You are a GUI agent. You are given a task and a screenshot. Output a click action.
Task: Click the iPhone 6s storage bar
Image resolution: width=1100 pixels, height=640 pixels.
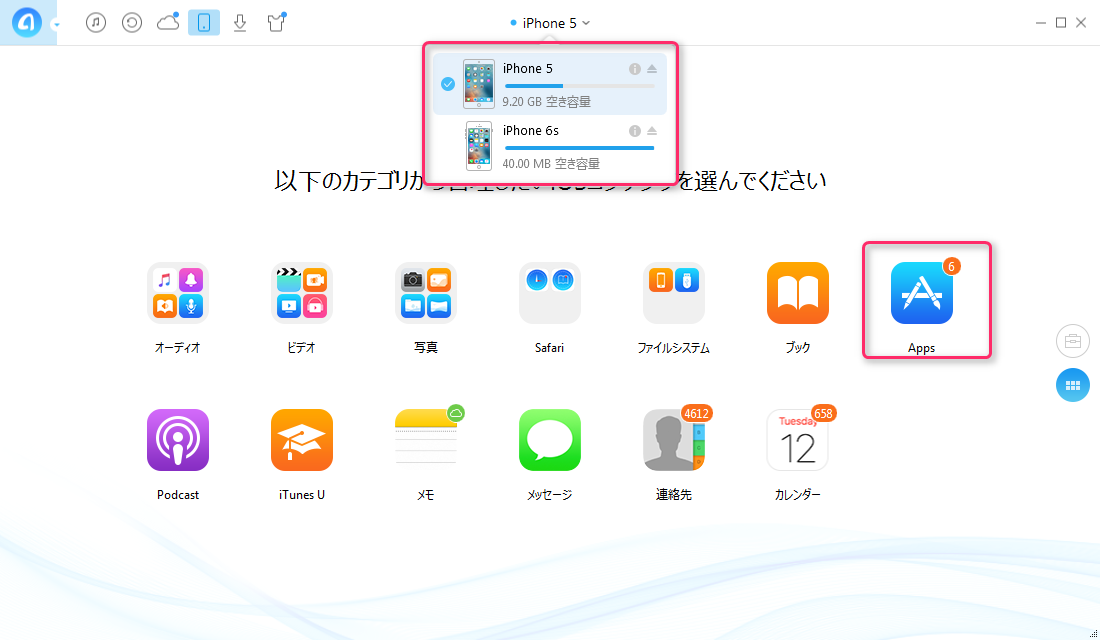point(579,148)
